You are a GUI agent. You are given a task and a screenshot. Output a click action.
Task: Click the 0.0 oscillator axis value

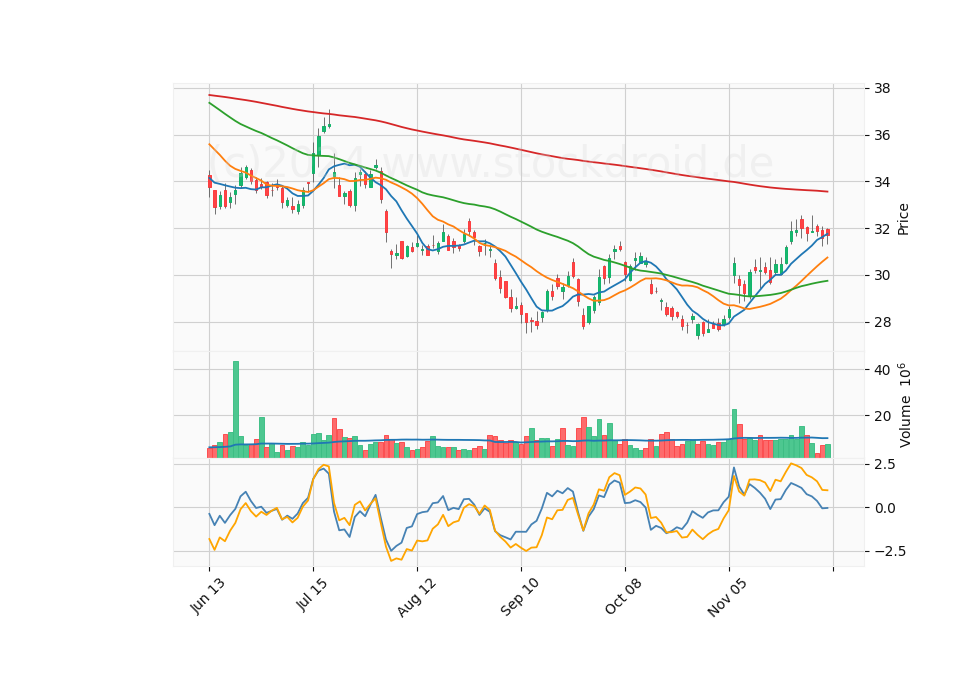[884, 508]
